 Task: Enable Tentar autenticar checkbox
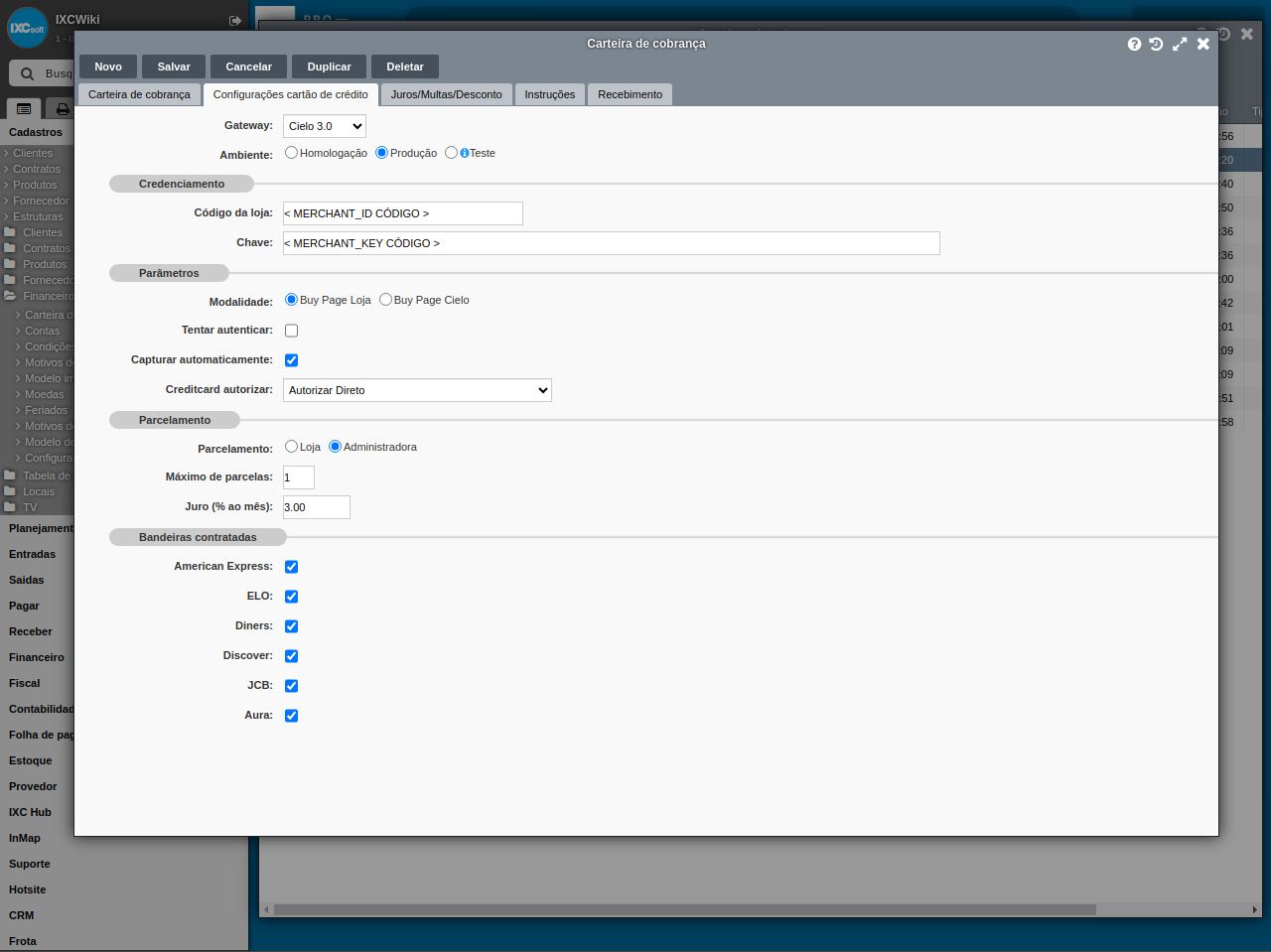291,331
